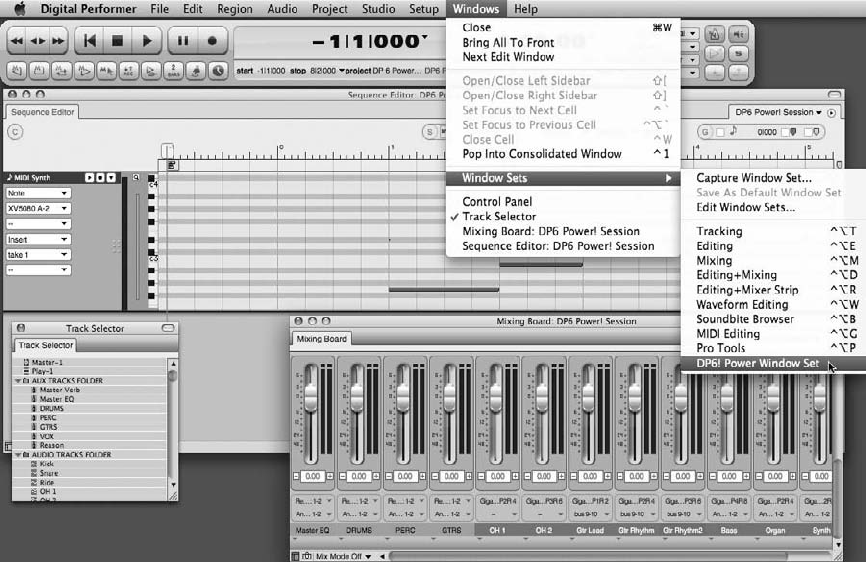The width and height of the screenshot is (866, 562).
Task: Select DRUMS in Track Selector
Action: point(51,409)
